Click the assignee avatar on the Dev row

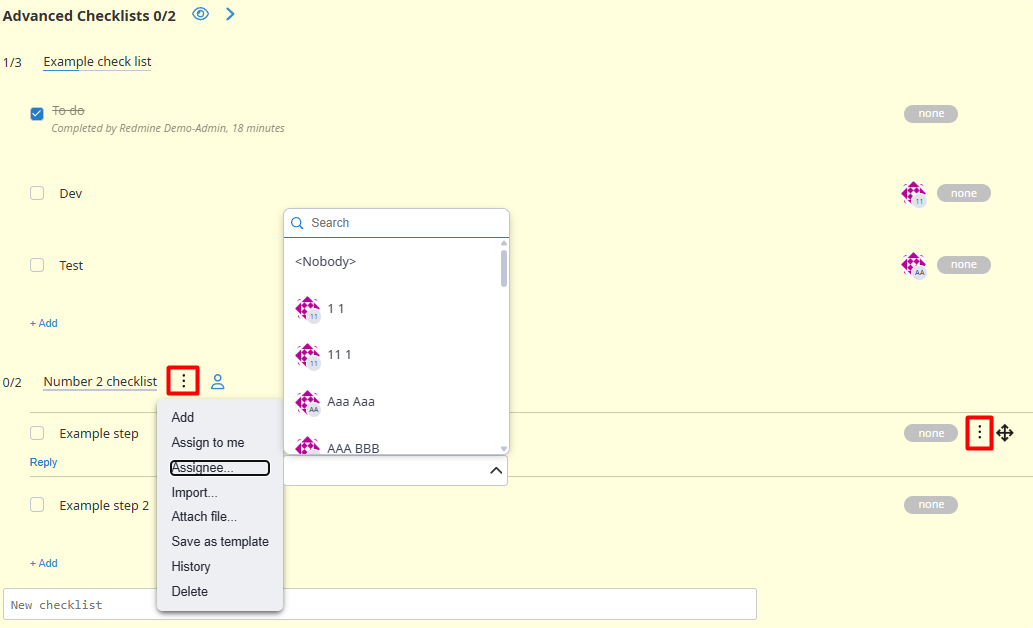(913, 193)
